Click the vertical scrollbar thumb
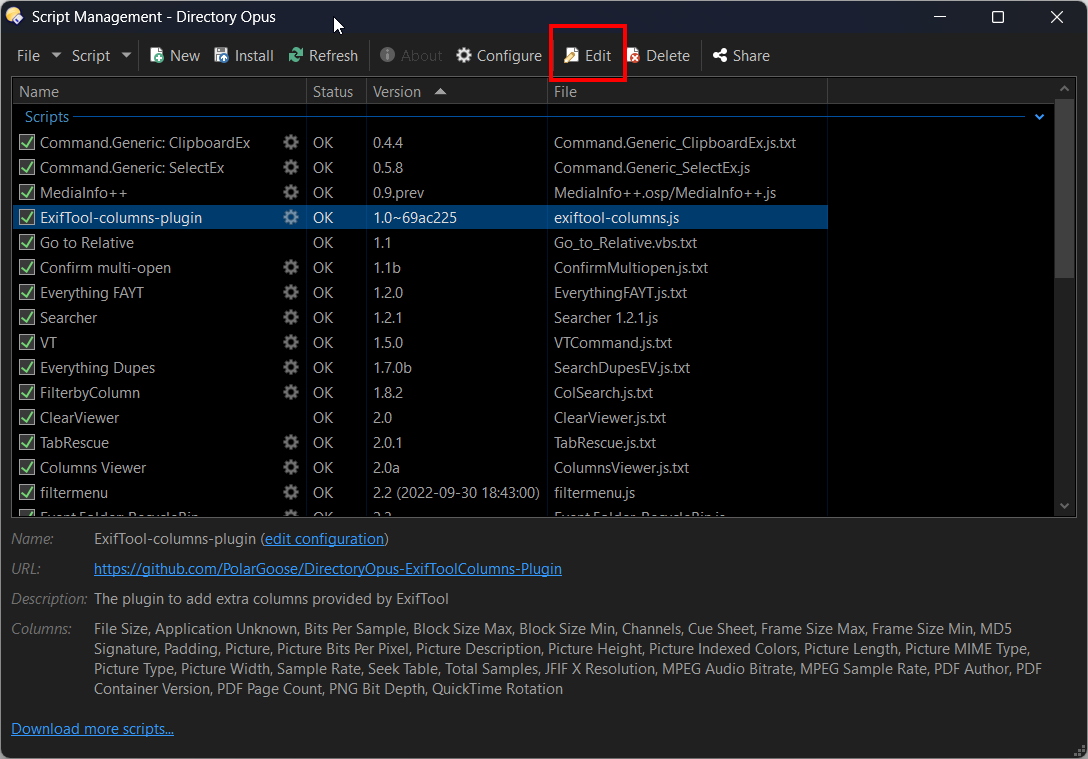Image resolution: width=1088 pixels, height=759 pixels. pos(1064,189)
